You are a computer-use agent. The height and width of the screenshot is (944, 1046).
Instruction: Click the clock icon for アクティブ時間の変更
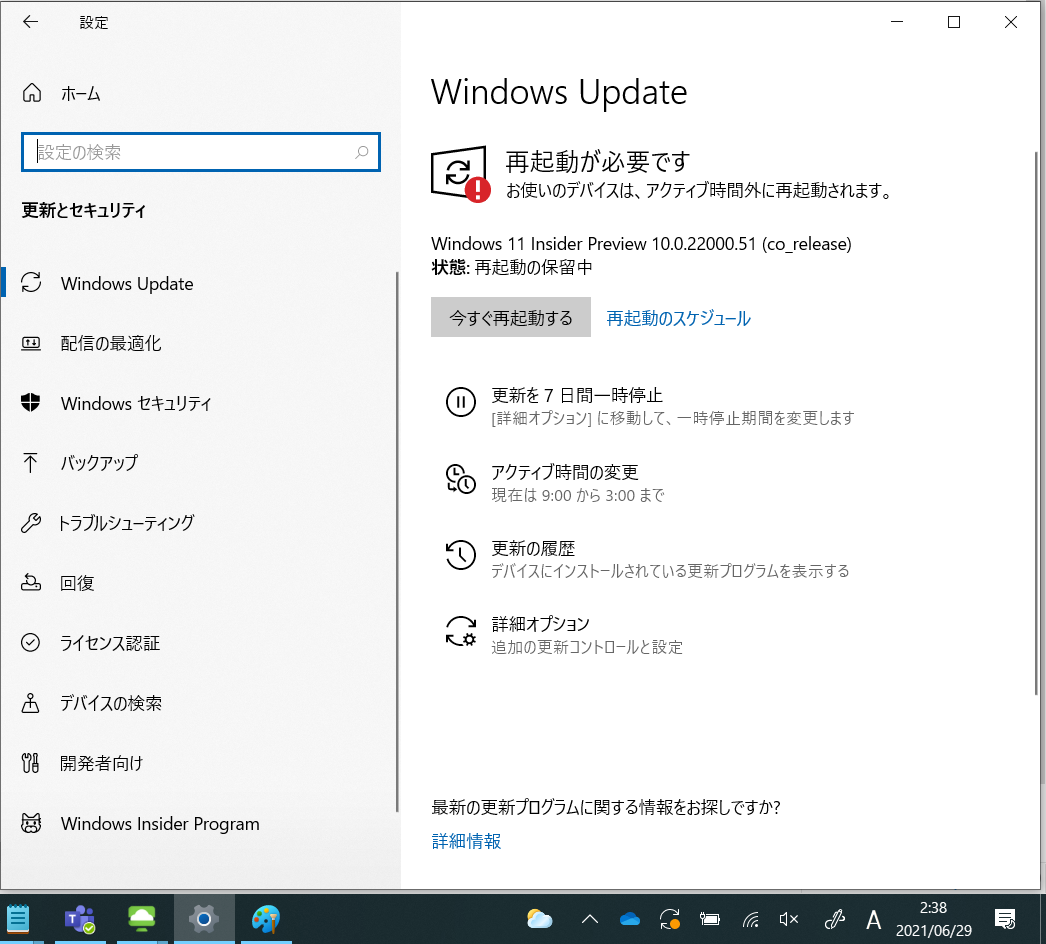tap(460, 478)
